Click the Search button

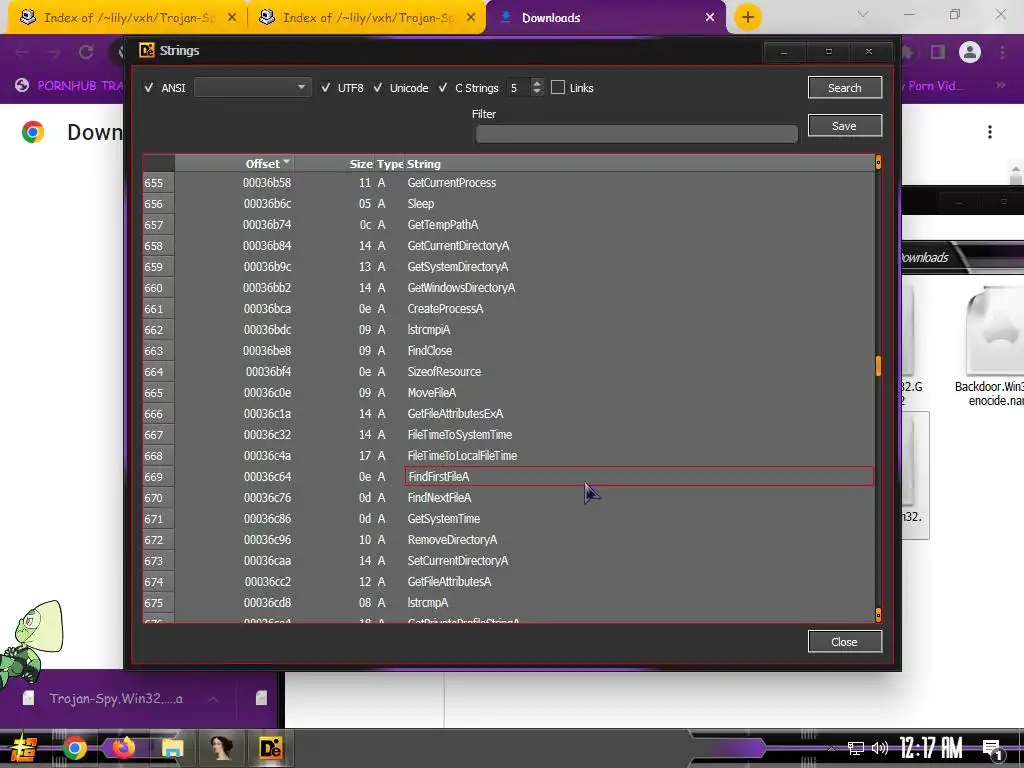844,88
